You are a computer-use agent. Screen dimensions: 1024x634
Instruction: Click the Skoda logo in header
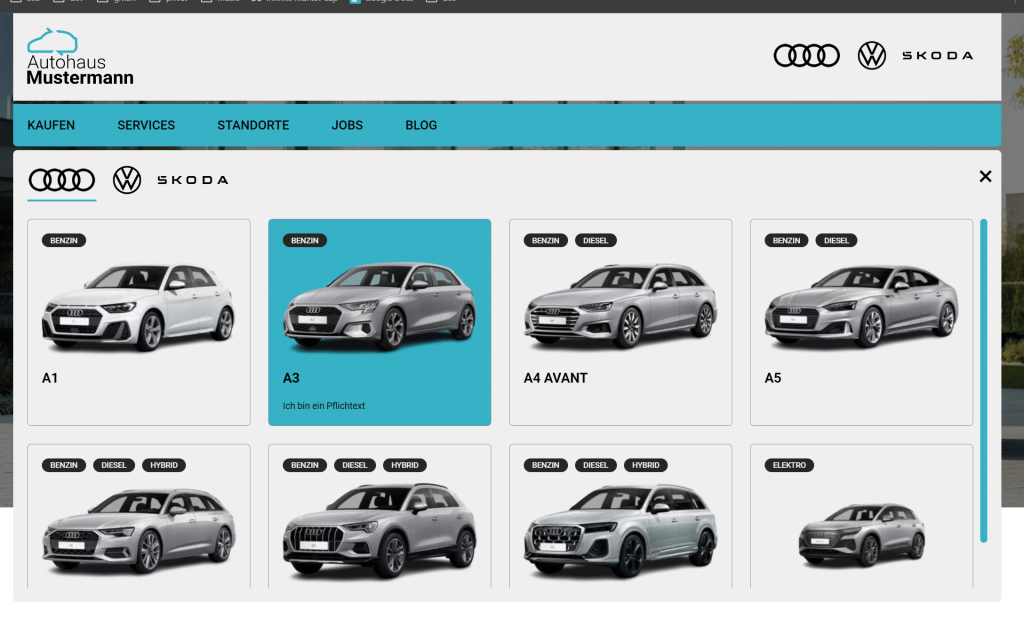click(937, 56)
